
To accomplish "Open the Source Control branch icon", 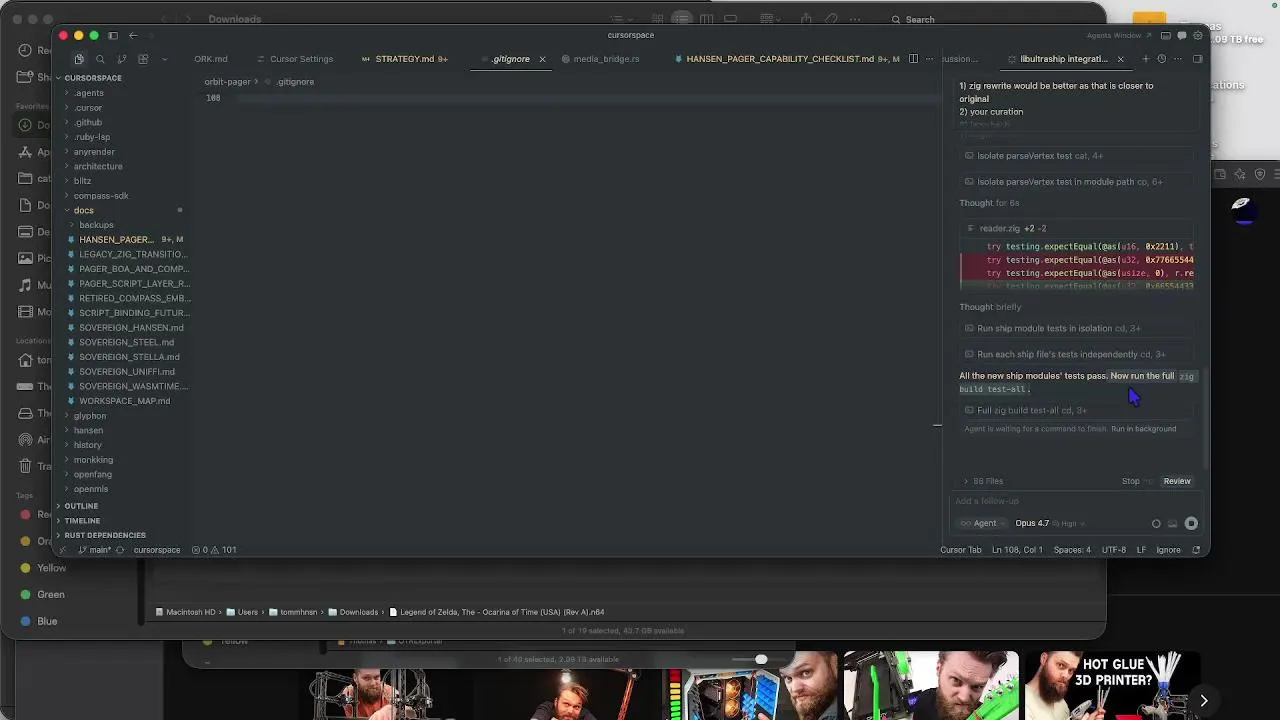I will 122,59.
